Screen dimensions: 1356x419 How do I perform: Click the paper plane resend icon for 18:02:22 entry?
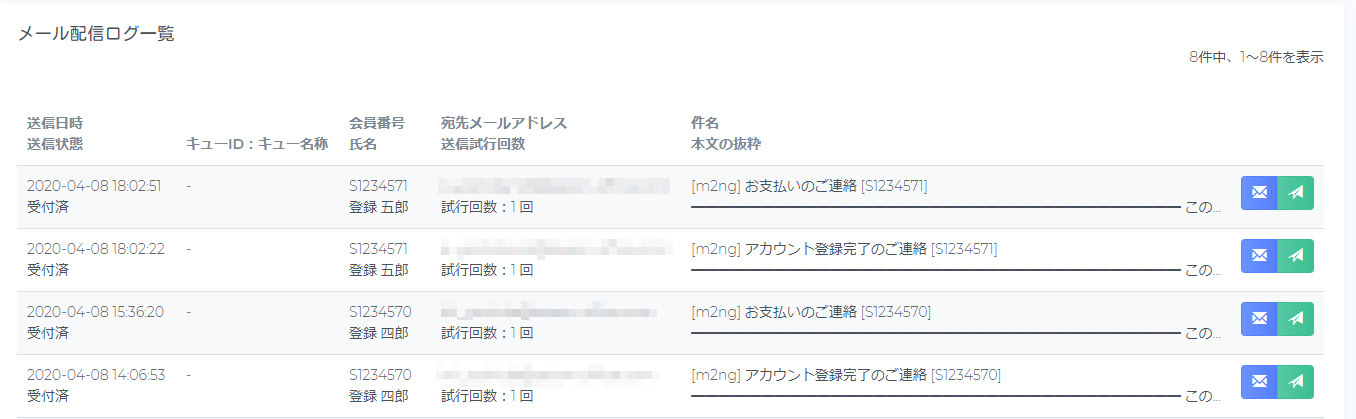[x=1296, y=256]
